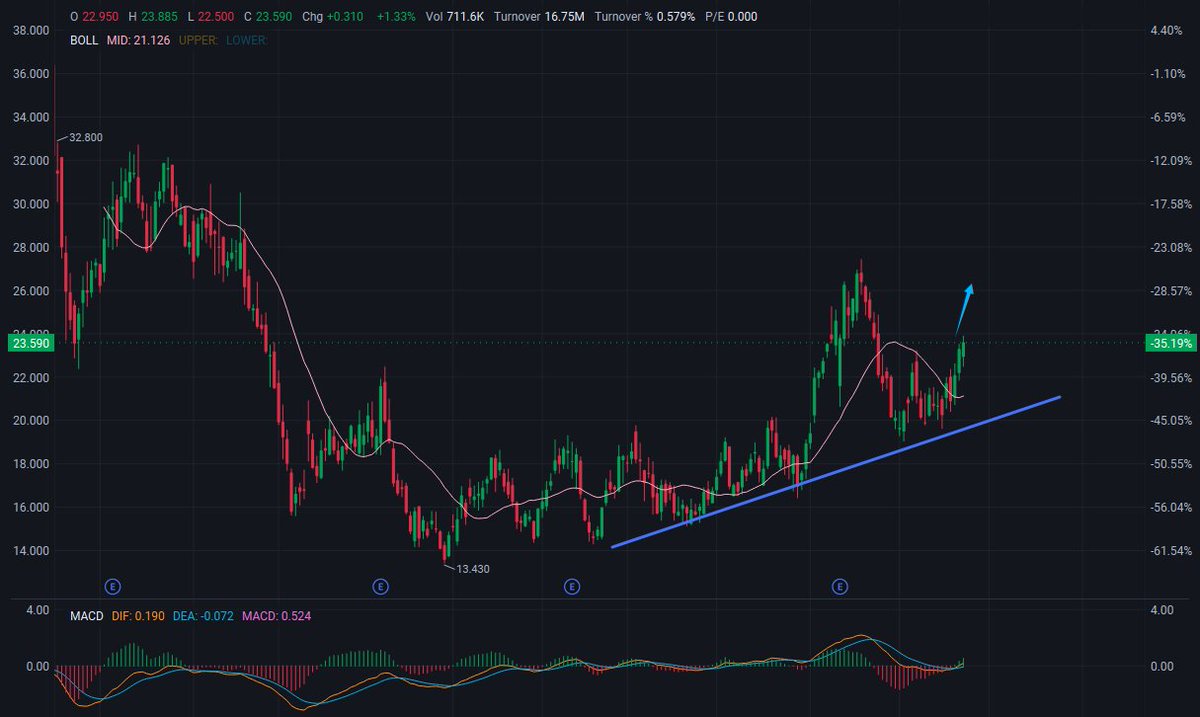Click the 14.000 price axis label
The image size is (1200, 717).
[31, 551]
